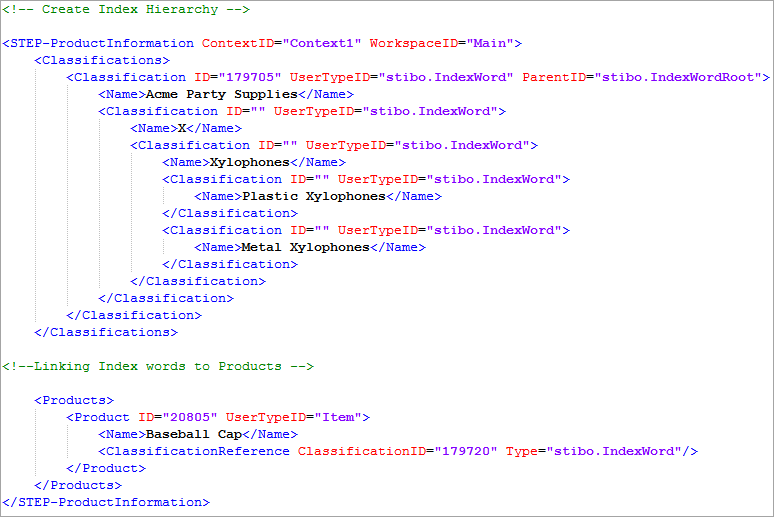
Task: Select the WorkspaceID="Main" attribute
Action: coord(442,43)
